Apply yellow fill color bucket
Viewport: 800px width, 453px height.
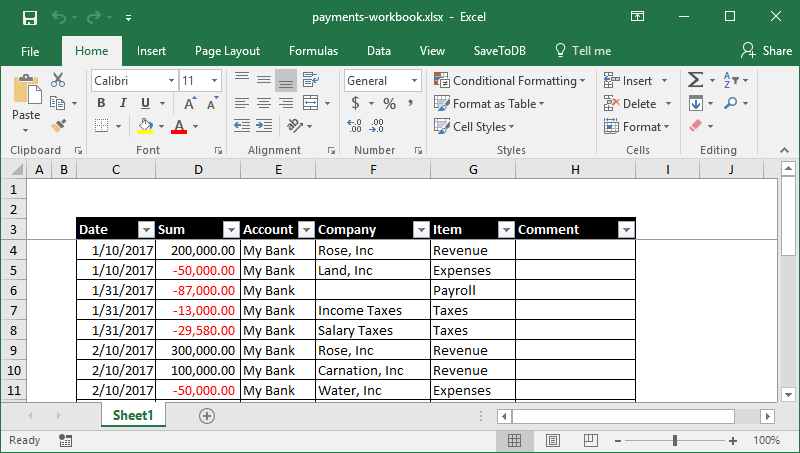point(145,126)
